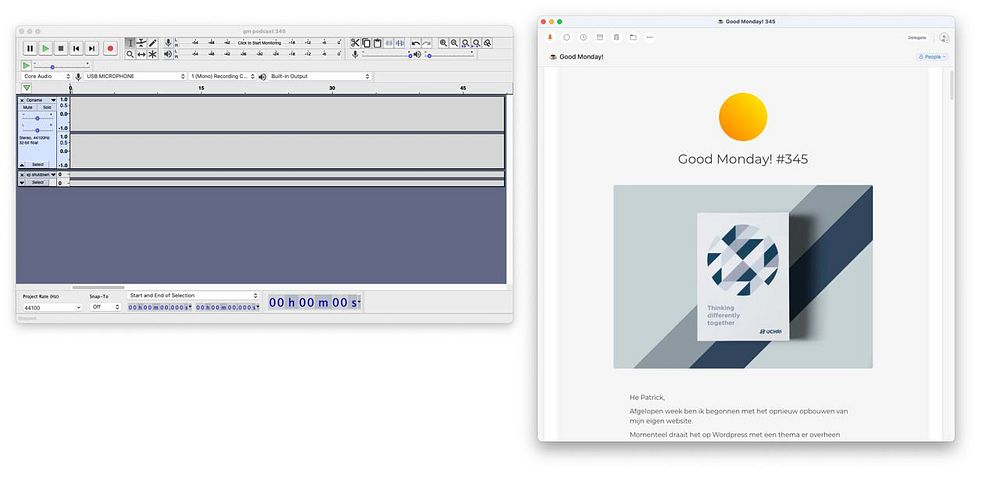
Task: Click the selection end time field
Action: [228, 307]
